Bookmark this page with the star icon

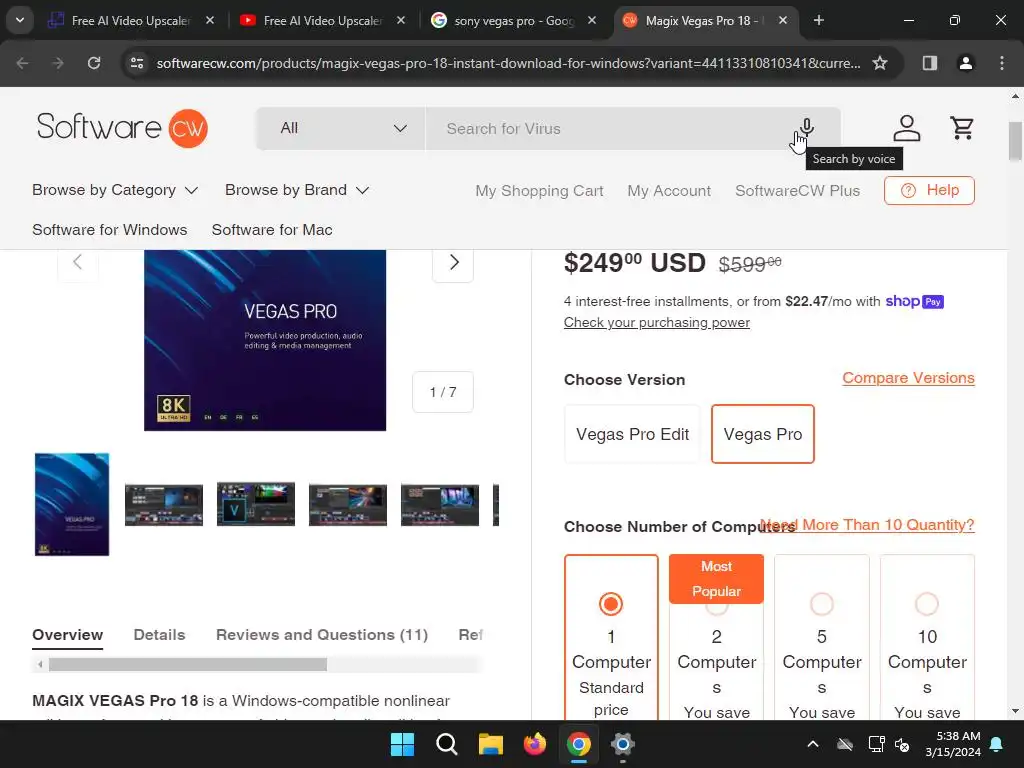click(x=880, y=63)
